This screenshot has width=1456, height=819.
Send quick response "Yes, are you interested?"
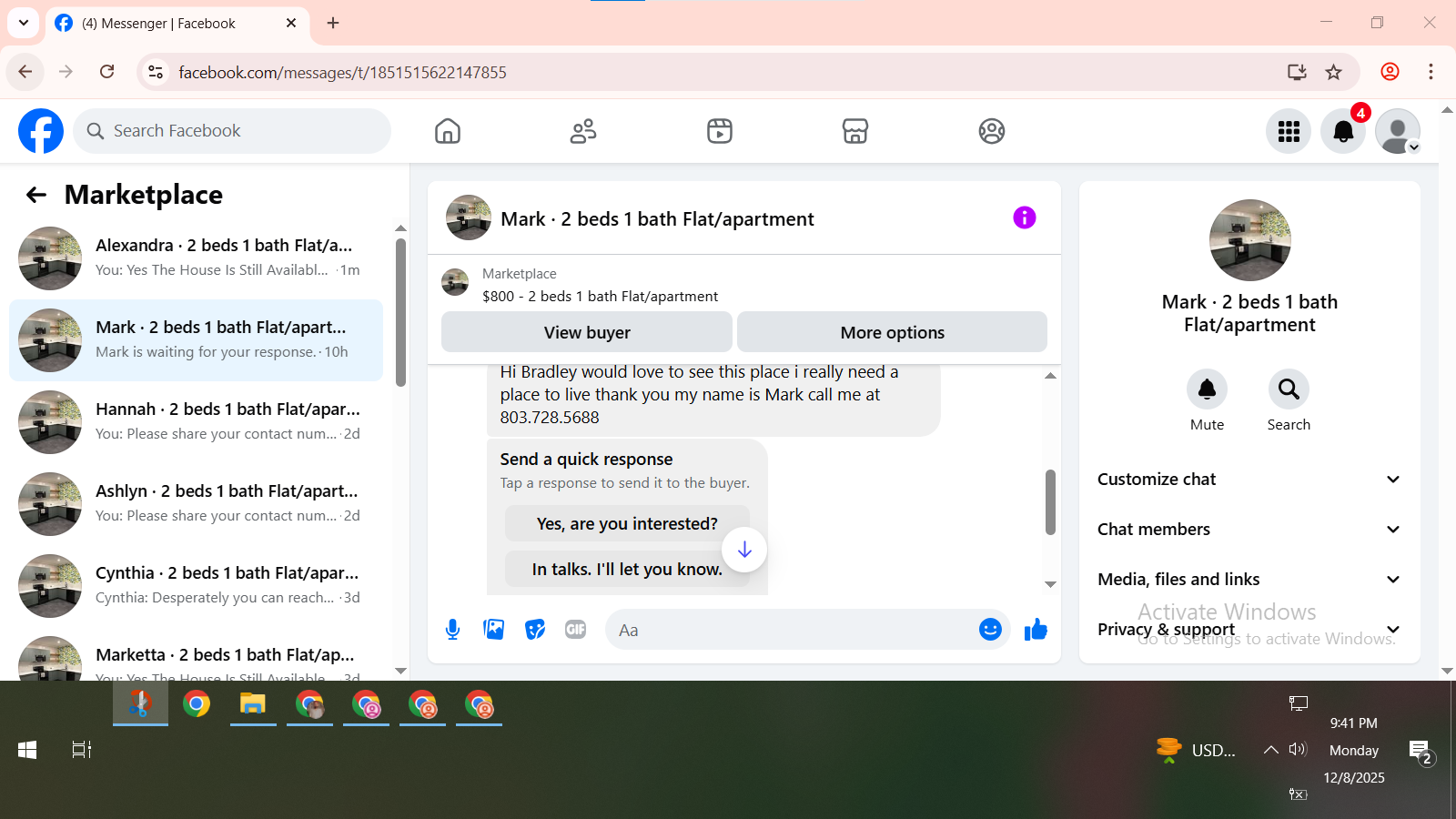point(627,524)
